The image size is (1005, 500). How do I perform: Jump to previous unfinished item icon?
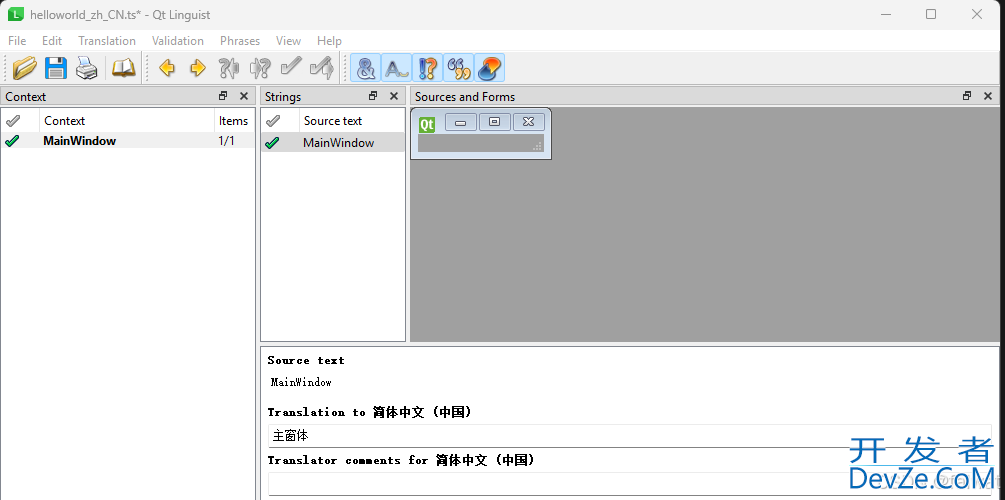tap(228, 67)
